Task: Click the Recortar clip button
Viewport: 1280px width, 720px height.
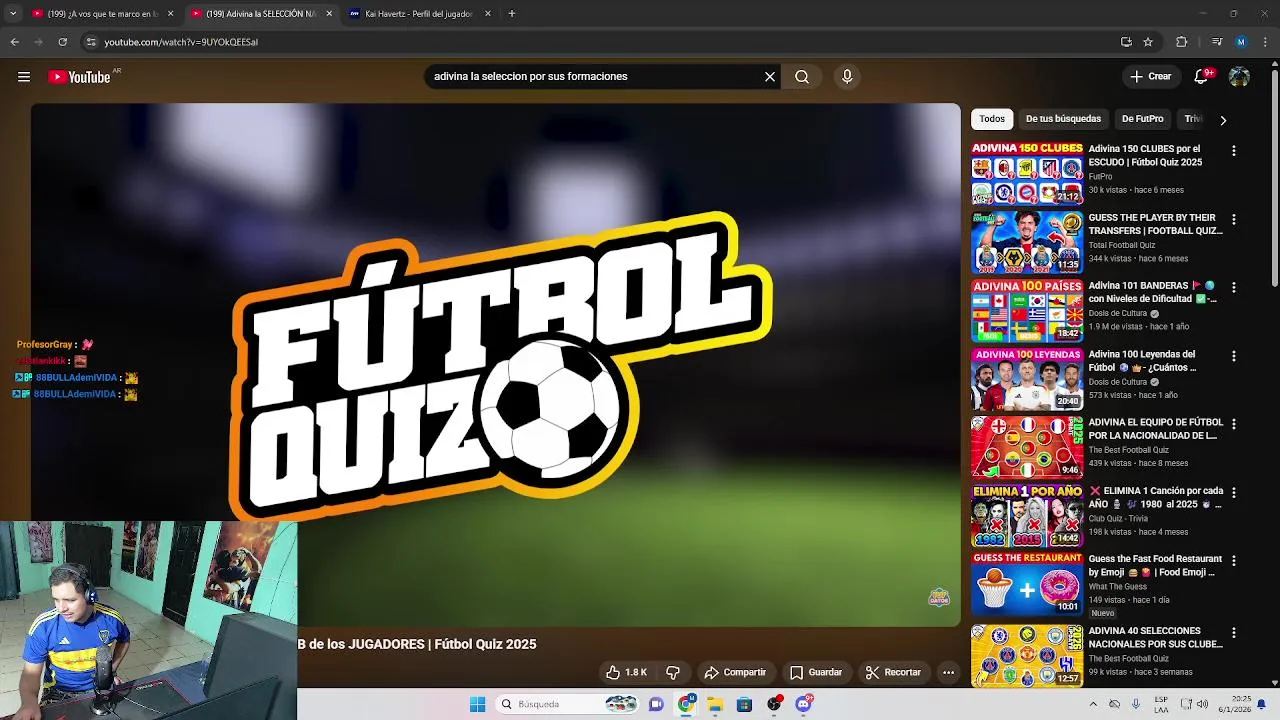Action: point(893,672)
